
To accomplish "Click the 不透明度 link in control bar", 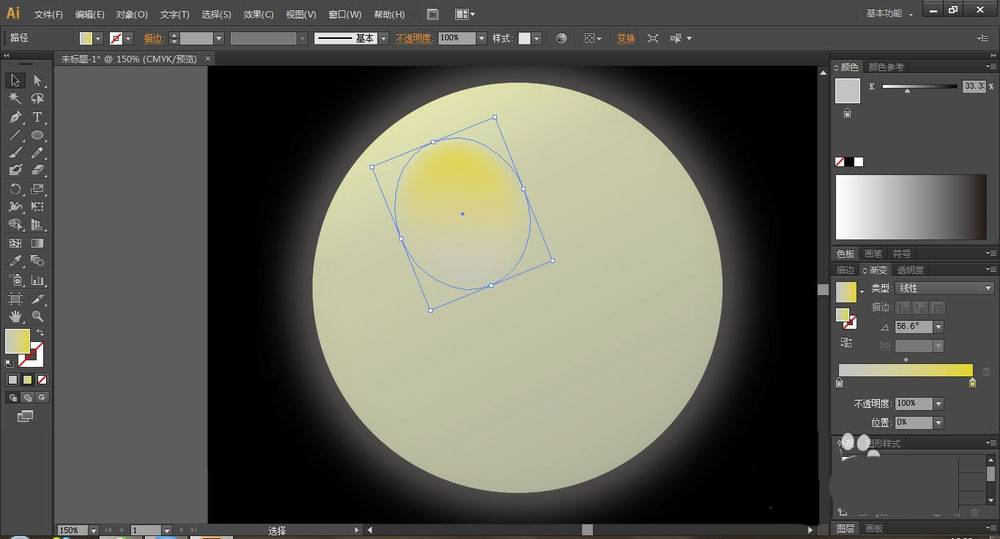I will pyautogui.click(x=413, y=38).
